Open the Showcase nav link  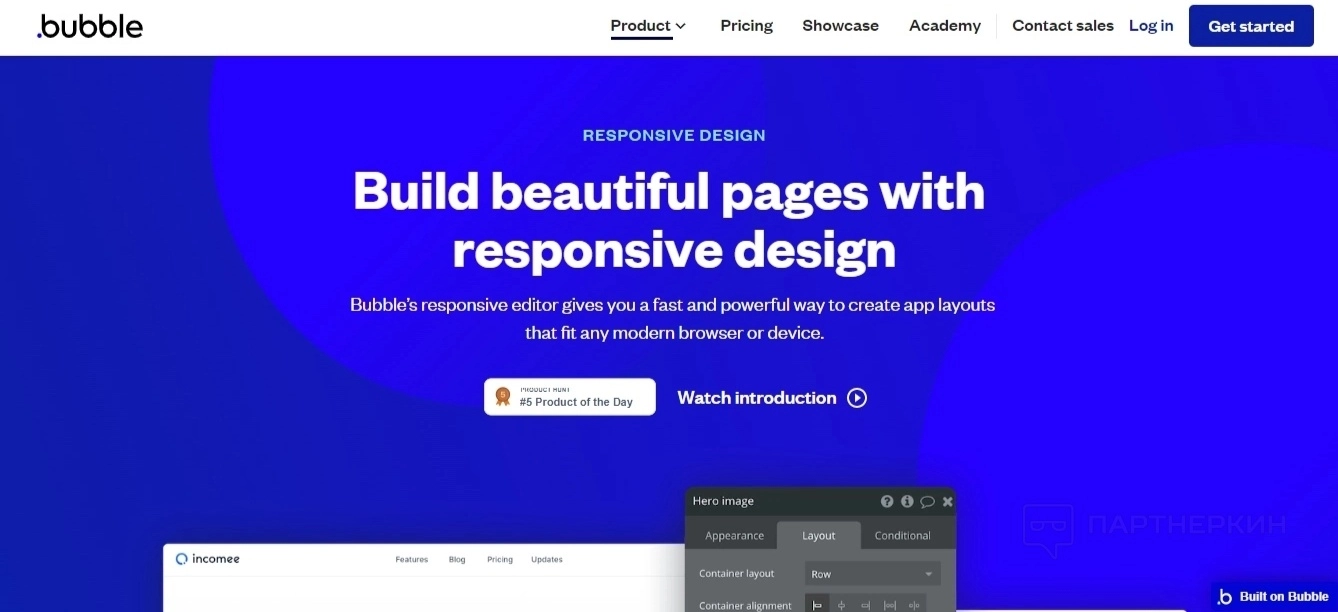840,26
